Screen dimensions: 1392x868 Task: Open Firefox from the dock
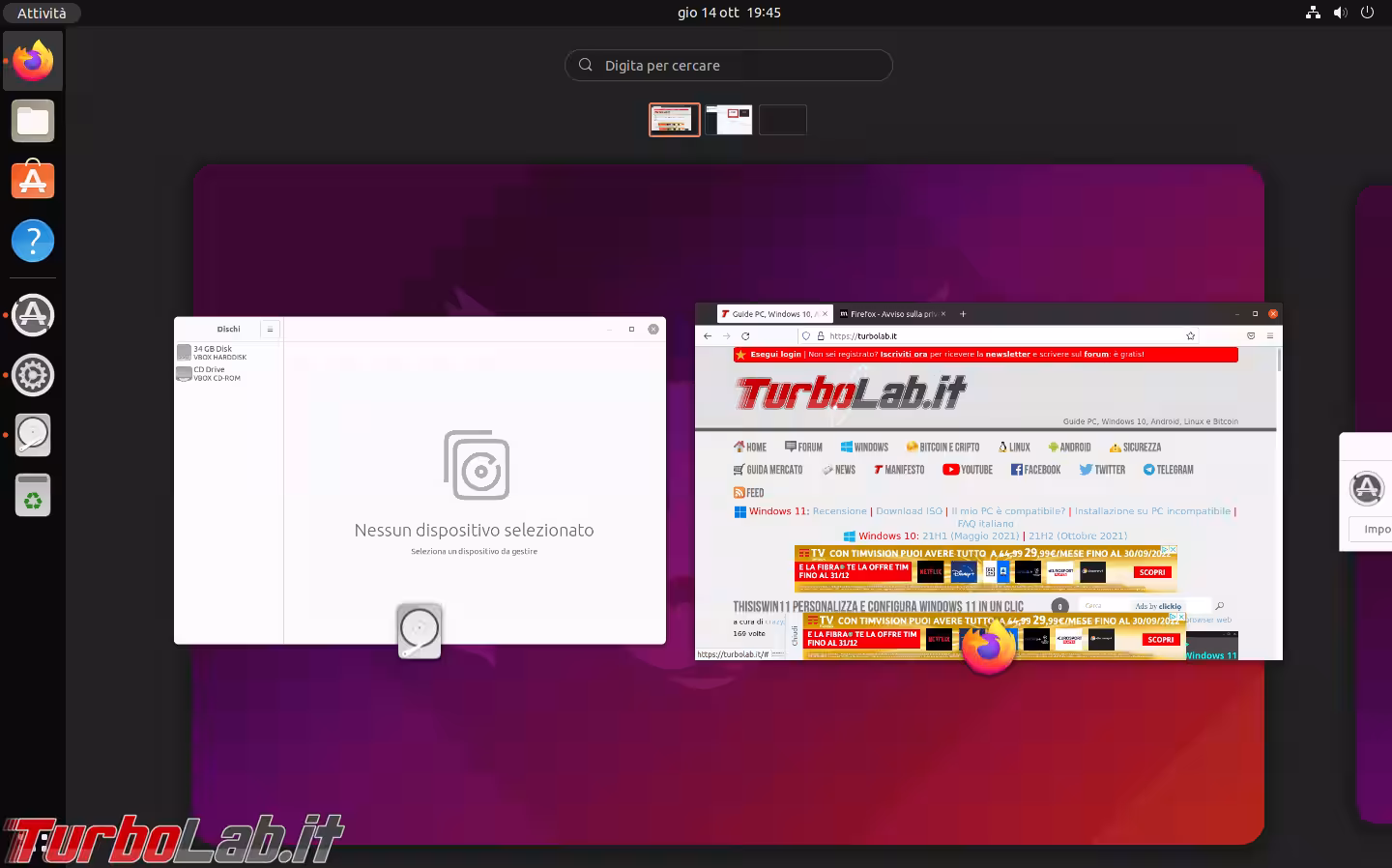click(x=33, y=61)
